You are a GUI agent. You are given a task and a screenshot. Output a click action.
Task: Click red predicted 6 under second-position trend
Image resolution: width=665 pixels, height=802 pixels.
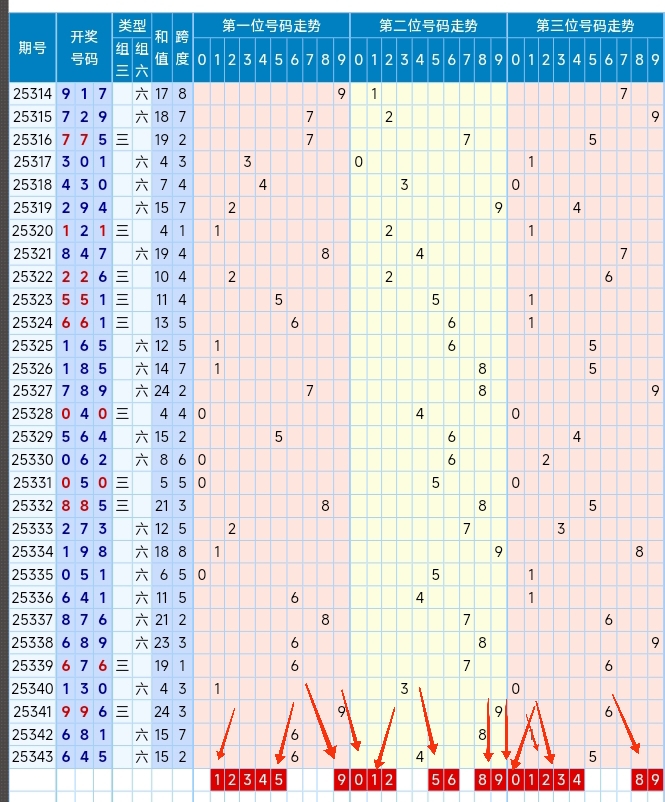pos(451,779)
